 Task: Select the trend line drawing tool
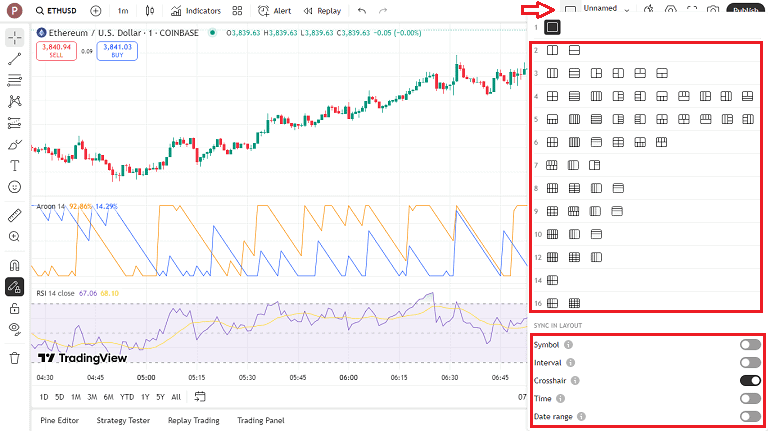(14, 59)
